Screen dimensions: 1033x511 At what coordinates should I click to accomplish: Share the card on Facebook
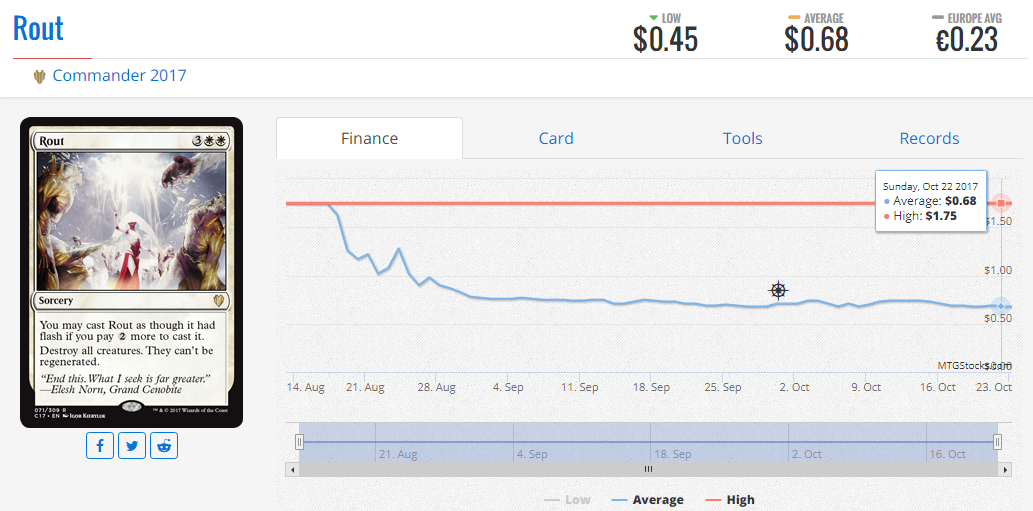click(100, 446)
